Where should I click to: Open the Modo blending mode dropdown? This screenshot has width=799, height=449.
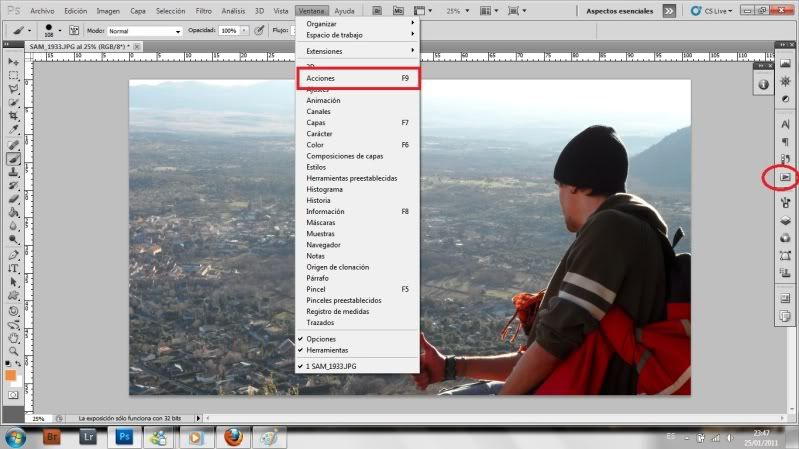[x=145, y=31]
